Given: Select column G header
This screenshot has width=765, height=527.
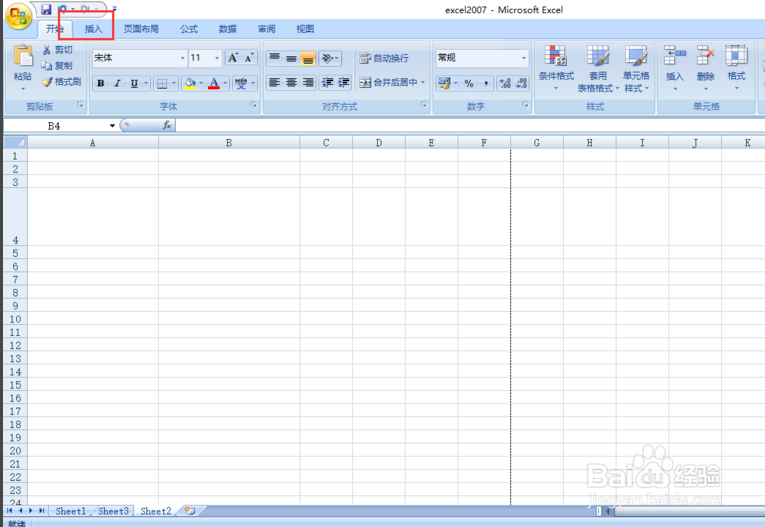Looking at the screenshot, I should [537, 143].
